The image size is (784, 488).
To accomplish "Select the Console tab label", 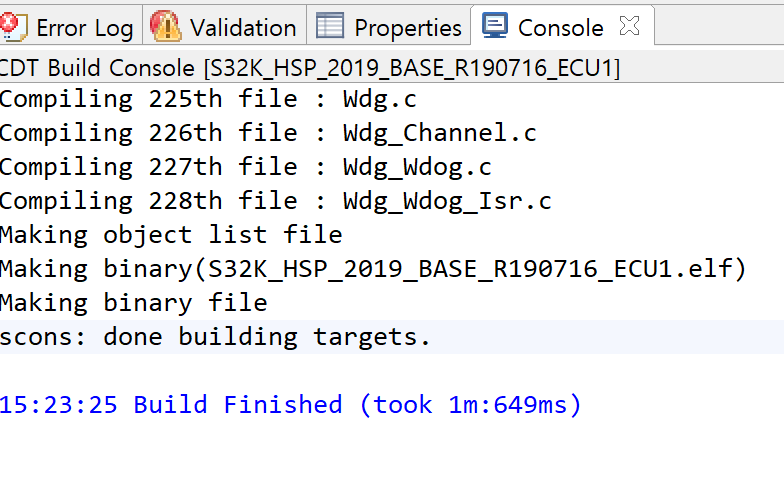I will click(560, 28).
